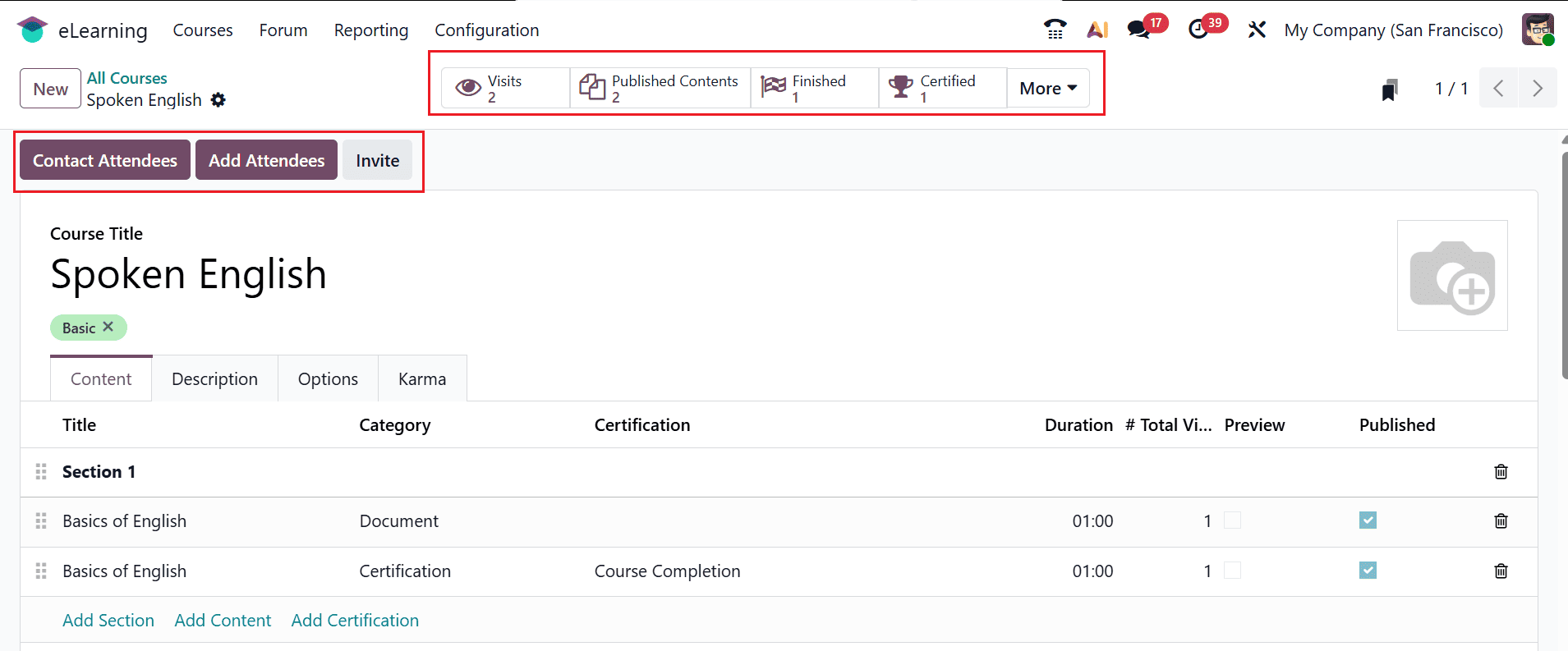
Task: Click the Course Completion certification cell
Action: 667,571
